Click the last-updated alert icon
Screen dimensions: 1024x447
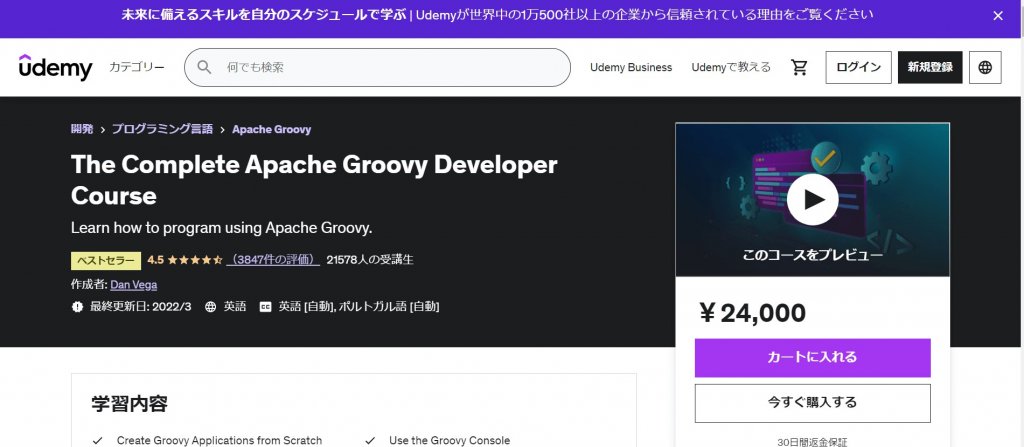point(78,306)
